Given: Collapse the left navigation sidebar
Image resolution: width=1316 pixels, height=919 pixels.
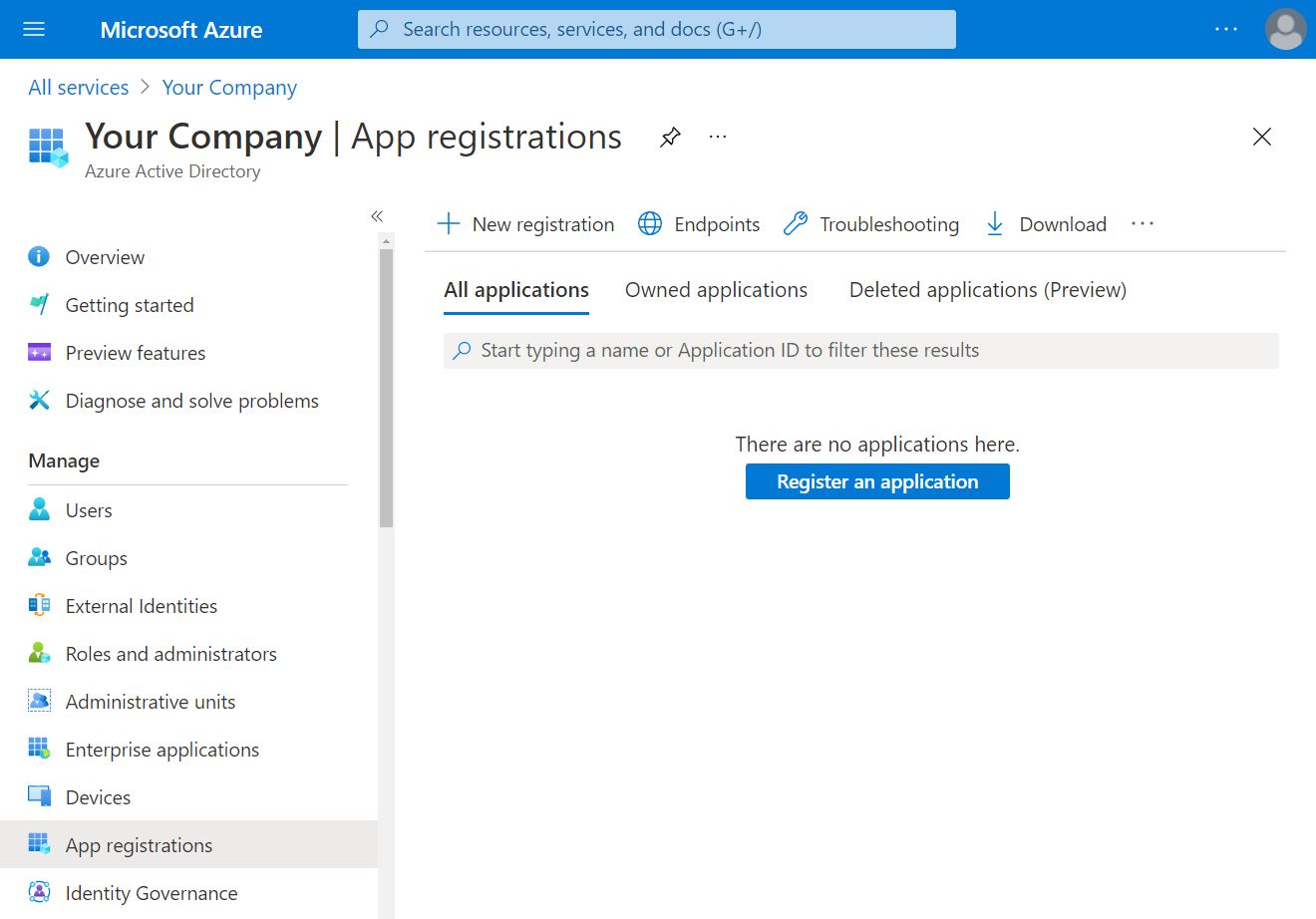Looking at the screenshot, I should (377, 216).
